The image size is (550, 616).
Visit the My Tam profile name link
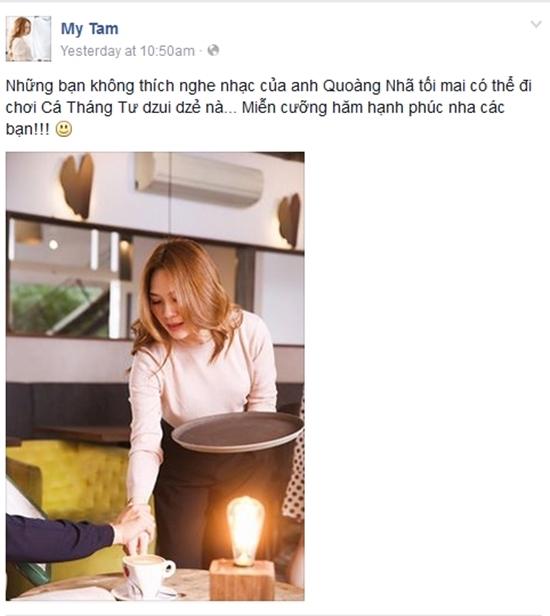[89, 29]
